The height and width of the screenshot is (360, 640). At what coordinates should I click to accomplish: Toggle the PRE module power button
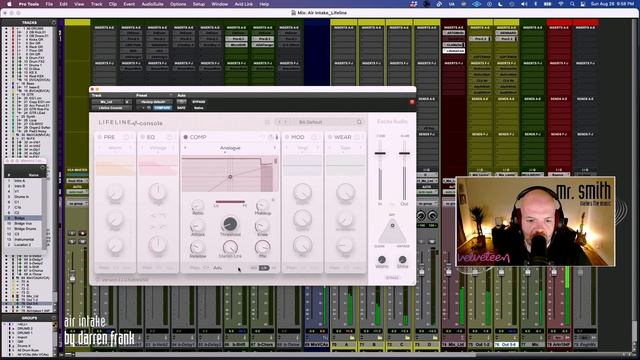point(100,137)
